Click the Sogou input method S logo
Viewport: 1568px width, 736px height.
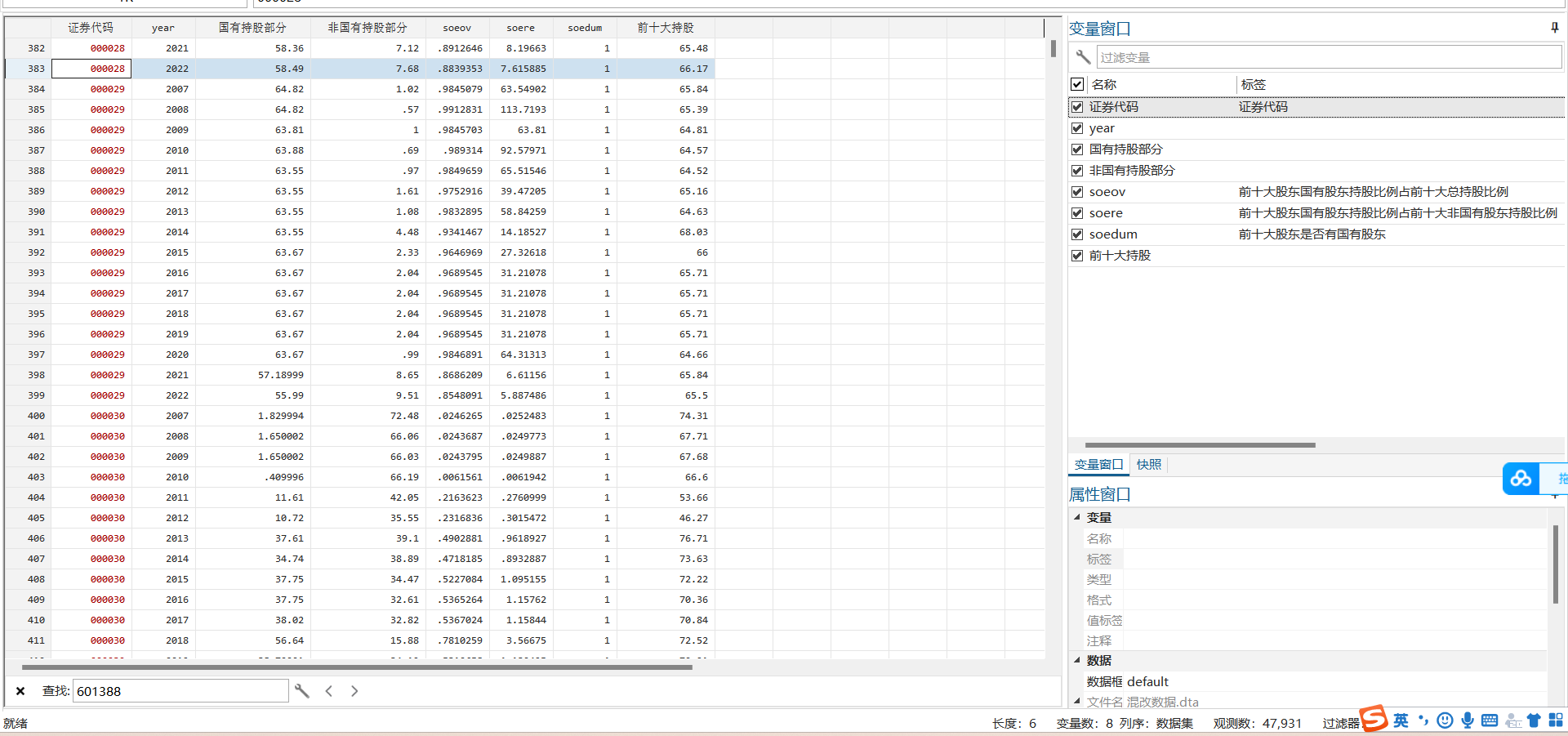click(x=1374, y=719)
